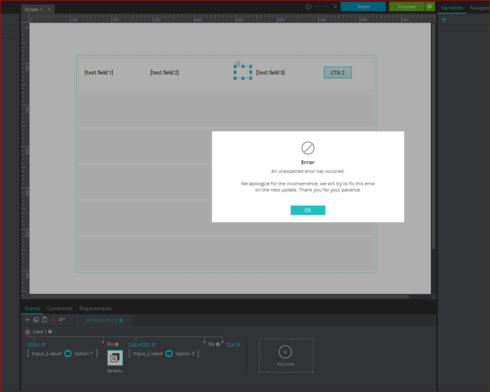Close the Screen 1 tab
Viewport: 490px width, 392px height.
(49, 9)
